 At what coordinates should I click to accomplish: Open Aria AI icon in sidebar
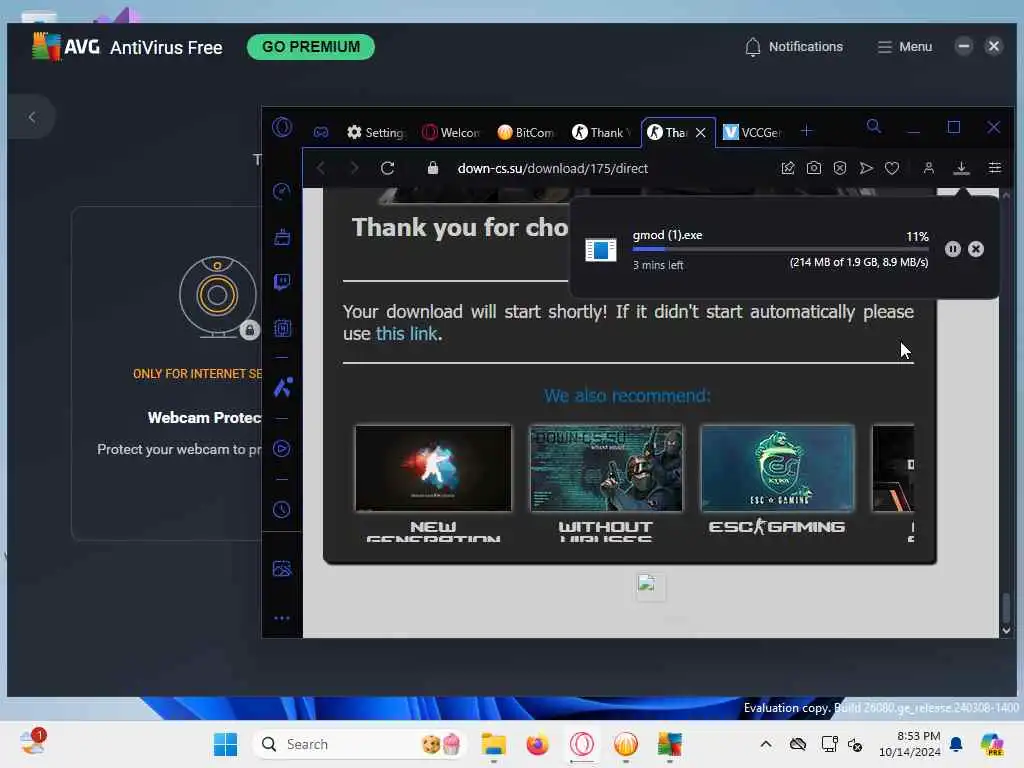coord(283,387)
